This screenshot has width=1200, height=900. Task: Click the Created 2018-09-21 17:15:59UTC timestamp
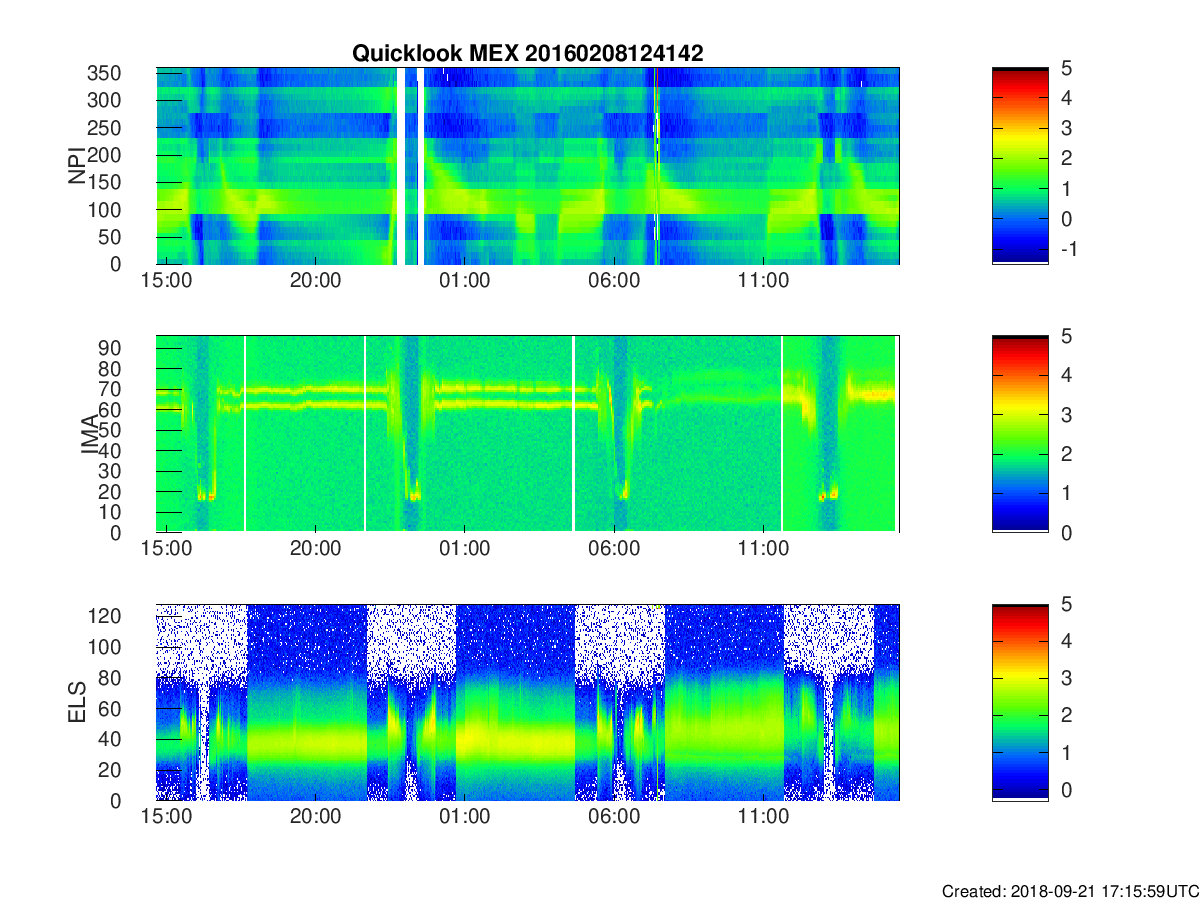pyautogui.click(x=1069, y=890)
